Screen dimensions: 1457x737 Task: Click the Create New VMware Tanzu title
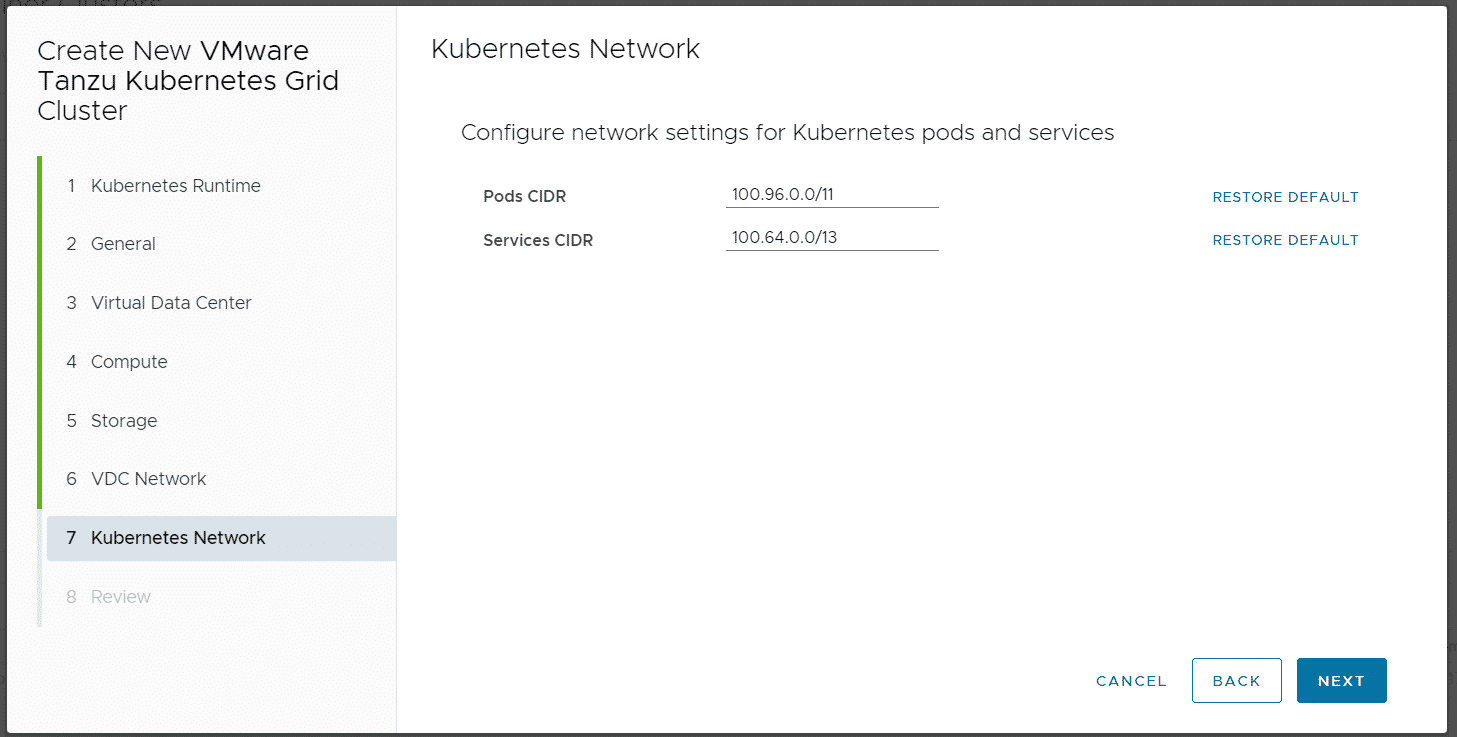[188, 81]
